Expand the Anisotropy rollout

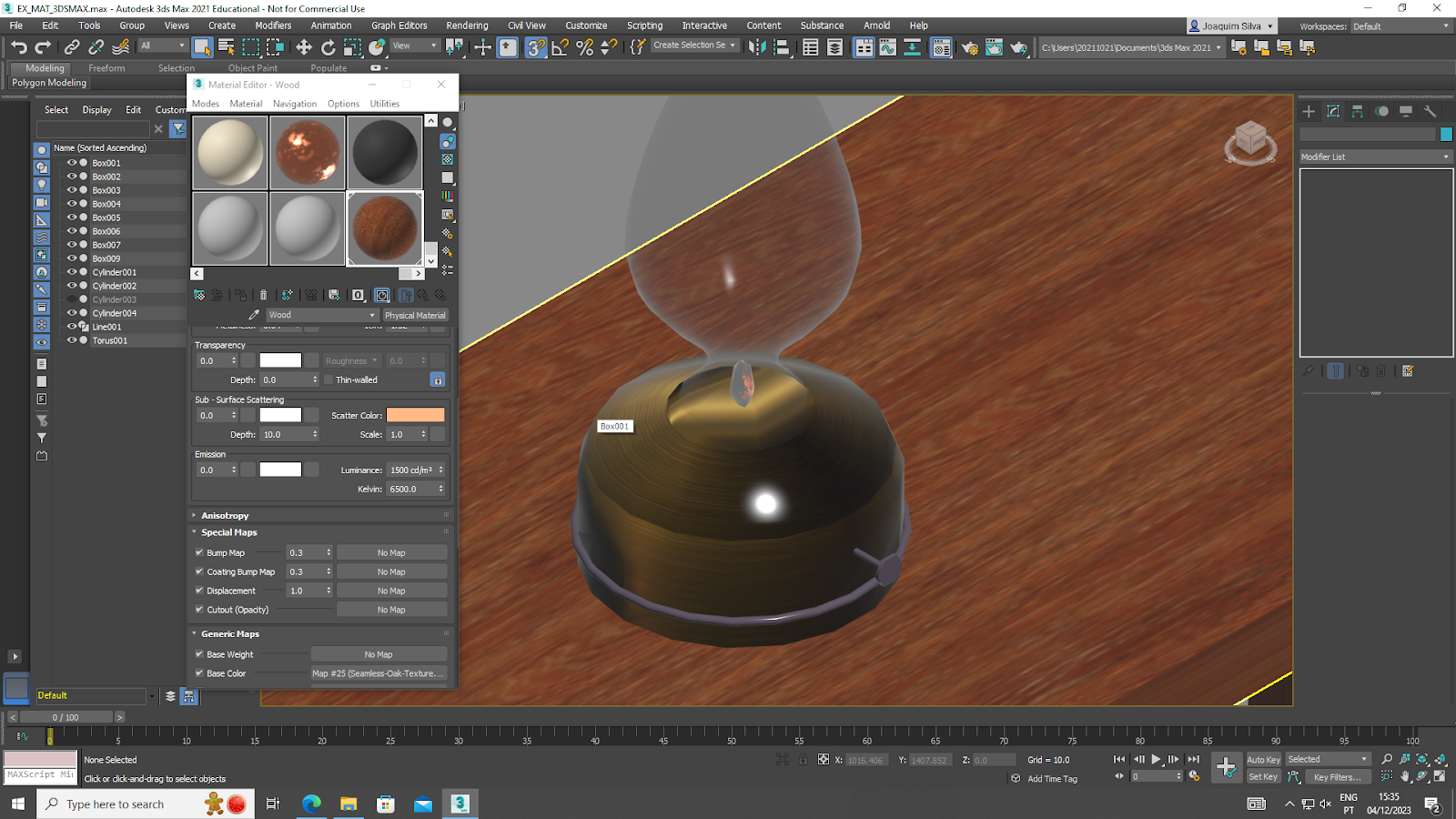point(225,515)
